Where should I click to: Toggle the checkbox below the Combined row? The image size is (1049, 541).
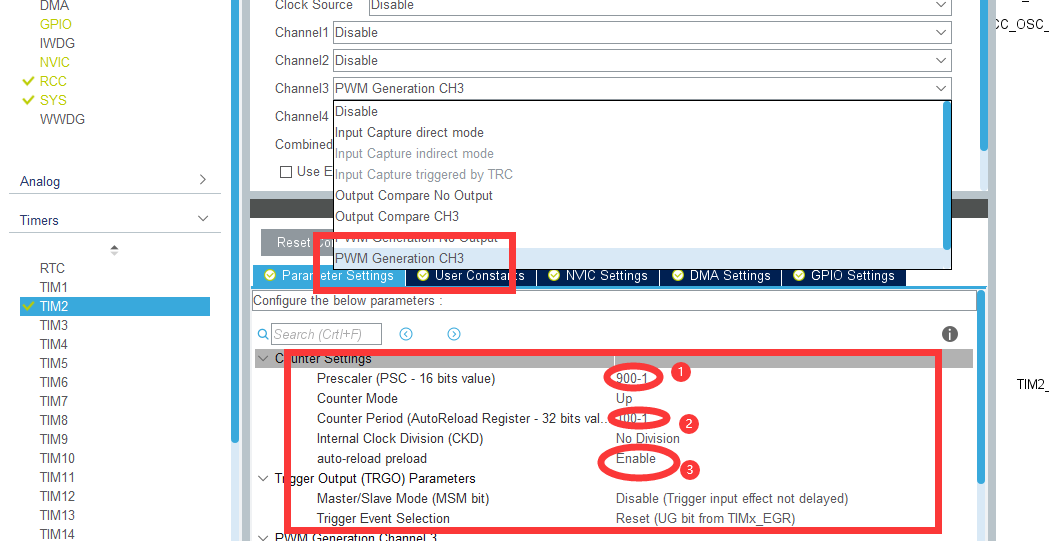286,172
